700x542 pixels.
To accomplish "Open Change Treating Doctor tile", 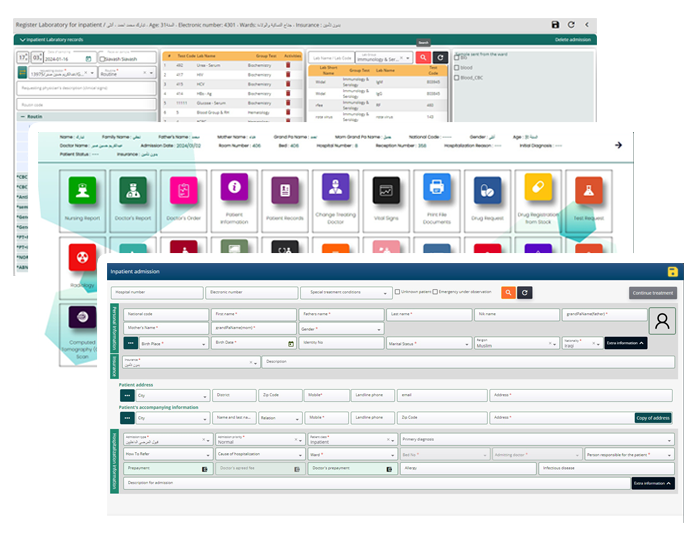I will (x=335, y=201).
